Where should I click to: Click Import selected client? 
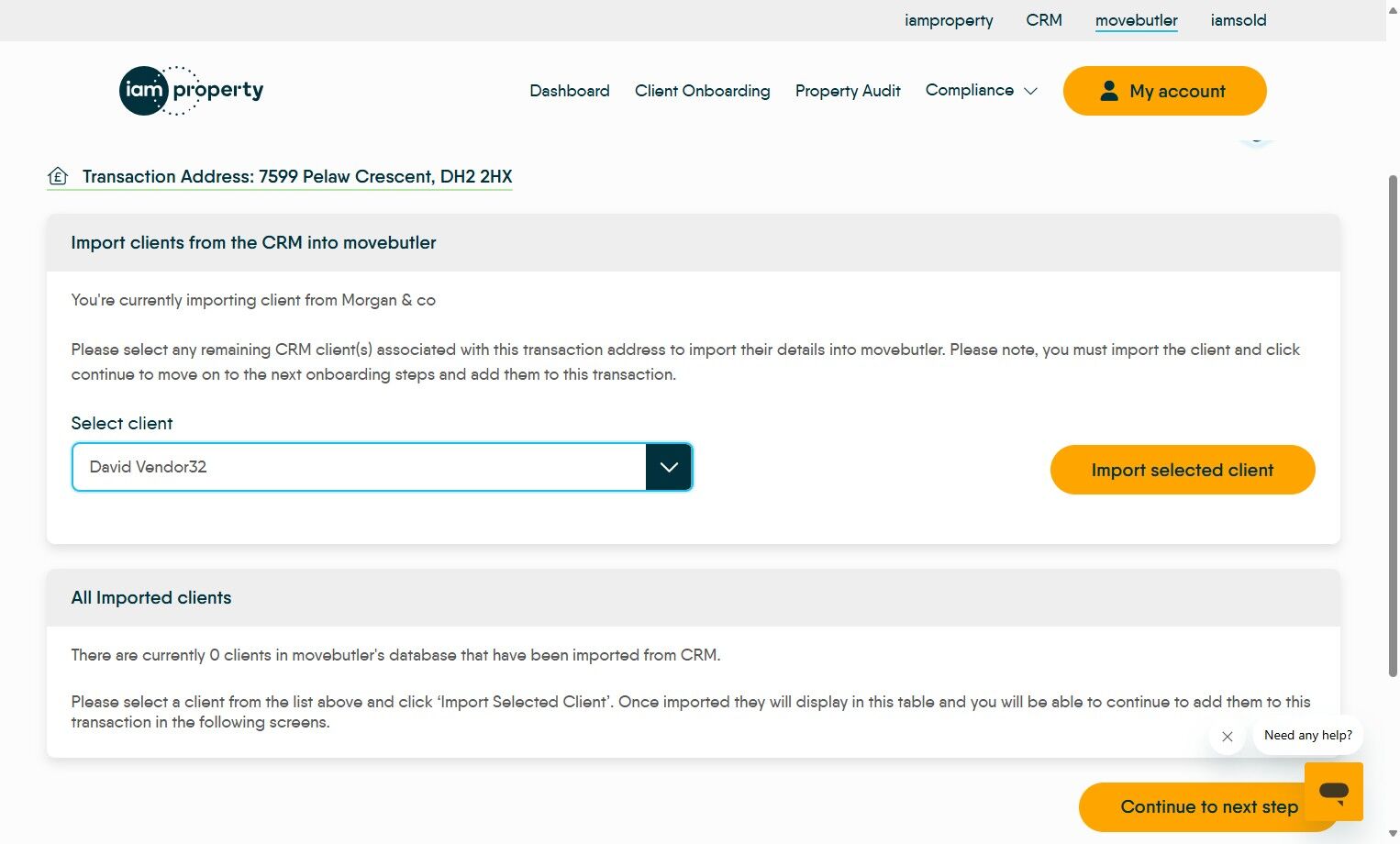(1183, 470)
